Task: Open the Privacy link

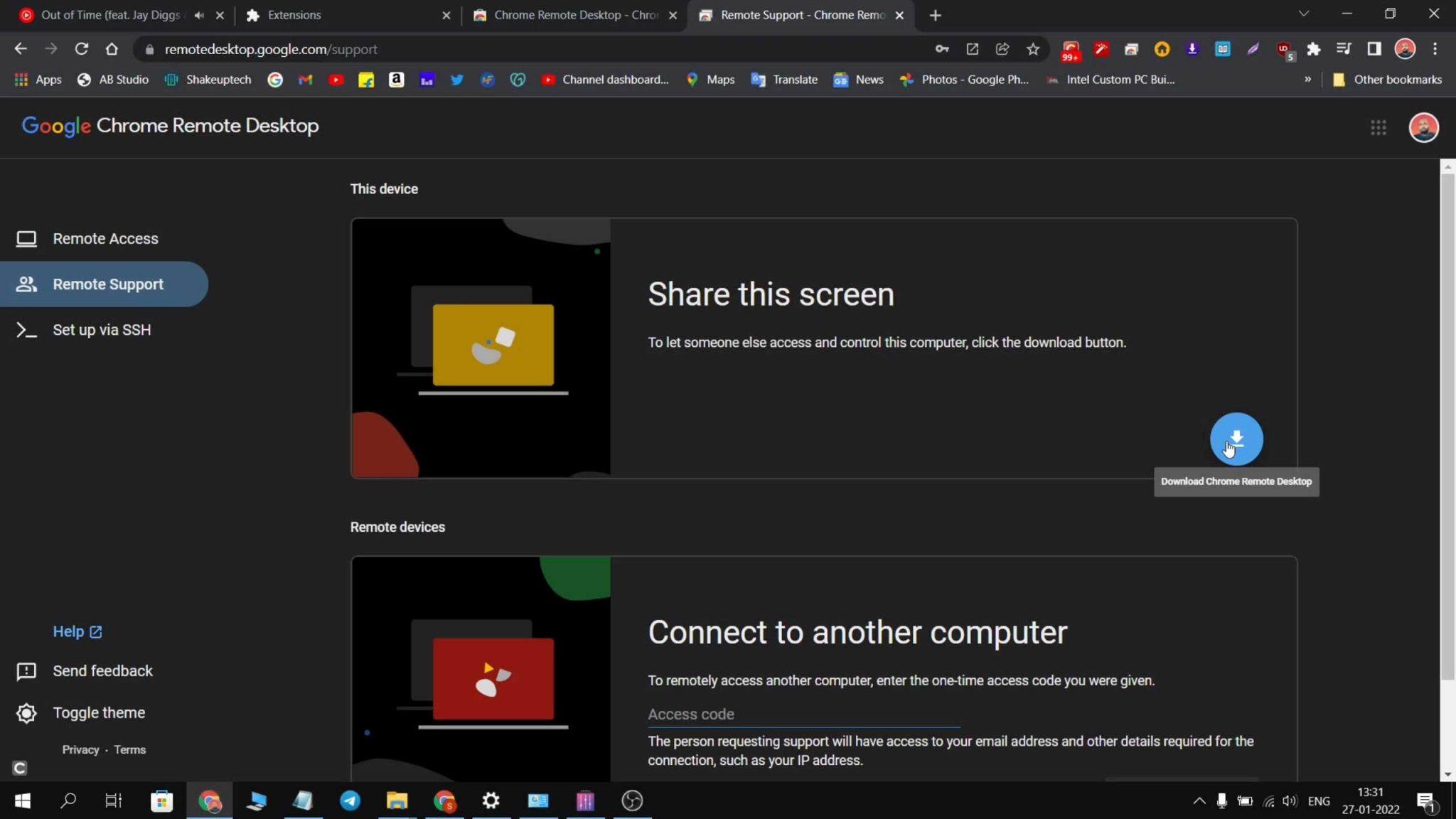Action: [80, 750]
